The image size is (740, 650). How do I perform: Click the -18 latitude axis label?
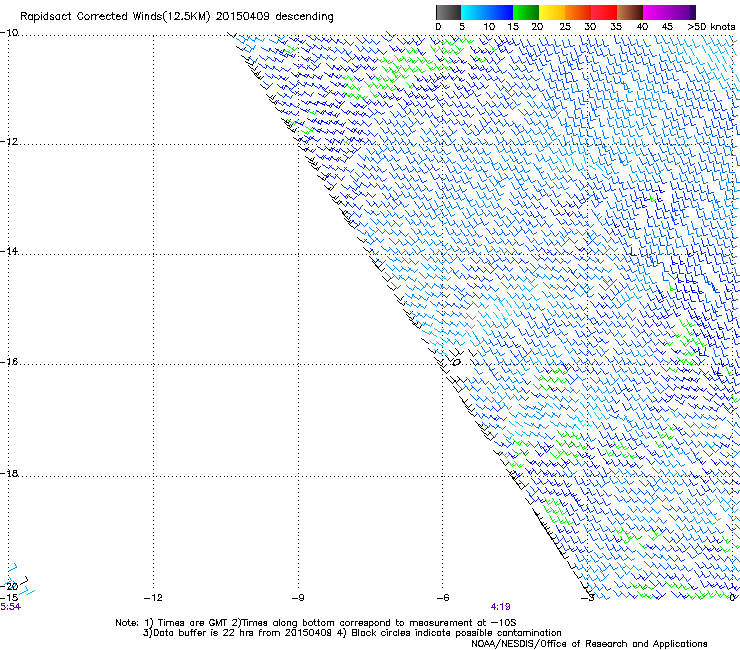click(9, 473)
